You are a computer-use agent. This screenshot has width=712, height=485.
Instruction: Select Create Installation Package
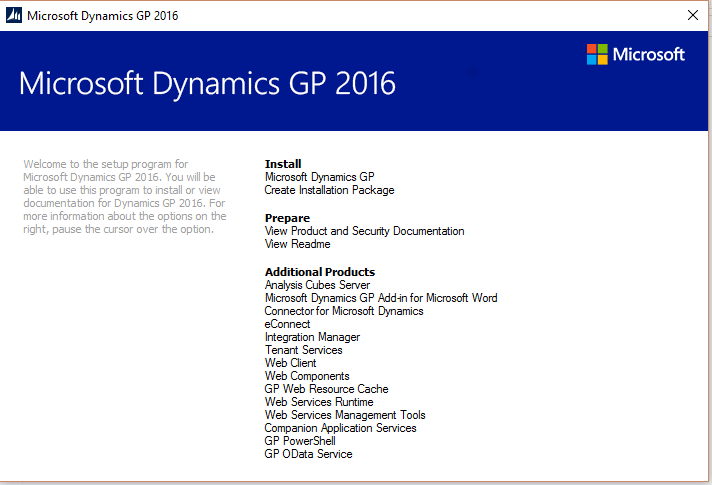click(x=329, y=190)
